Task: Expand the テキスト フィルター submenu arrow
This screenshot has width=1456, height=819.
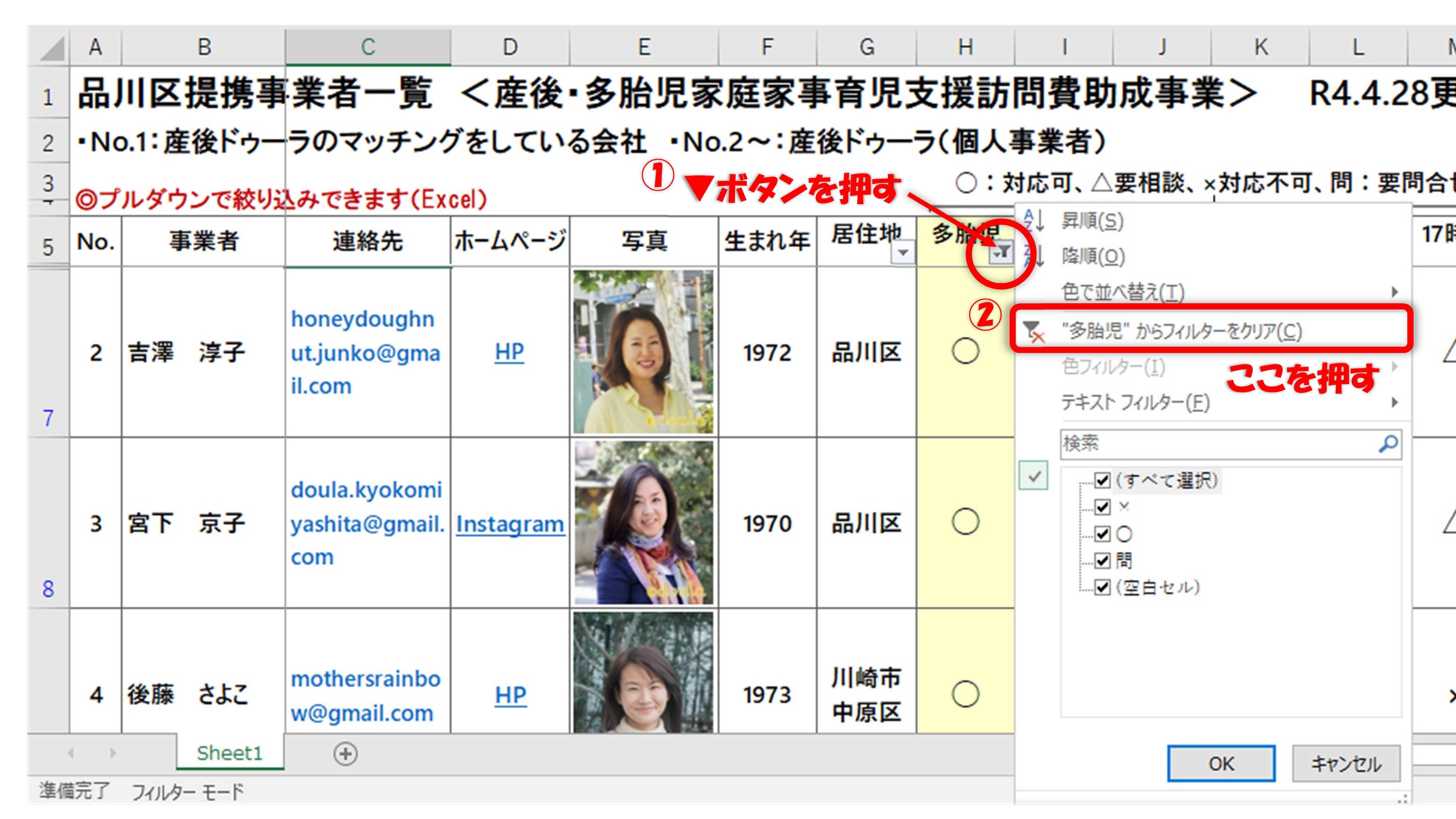Action: tap(1394, 402)
